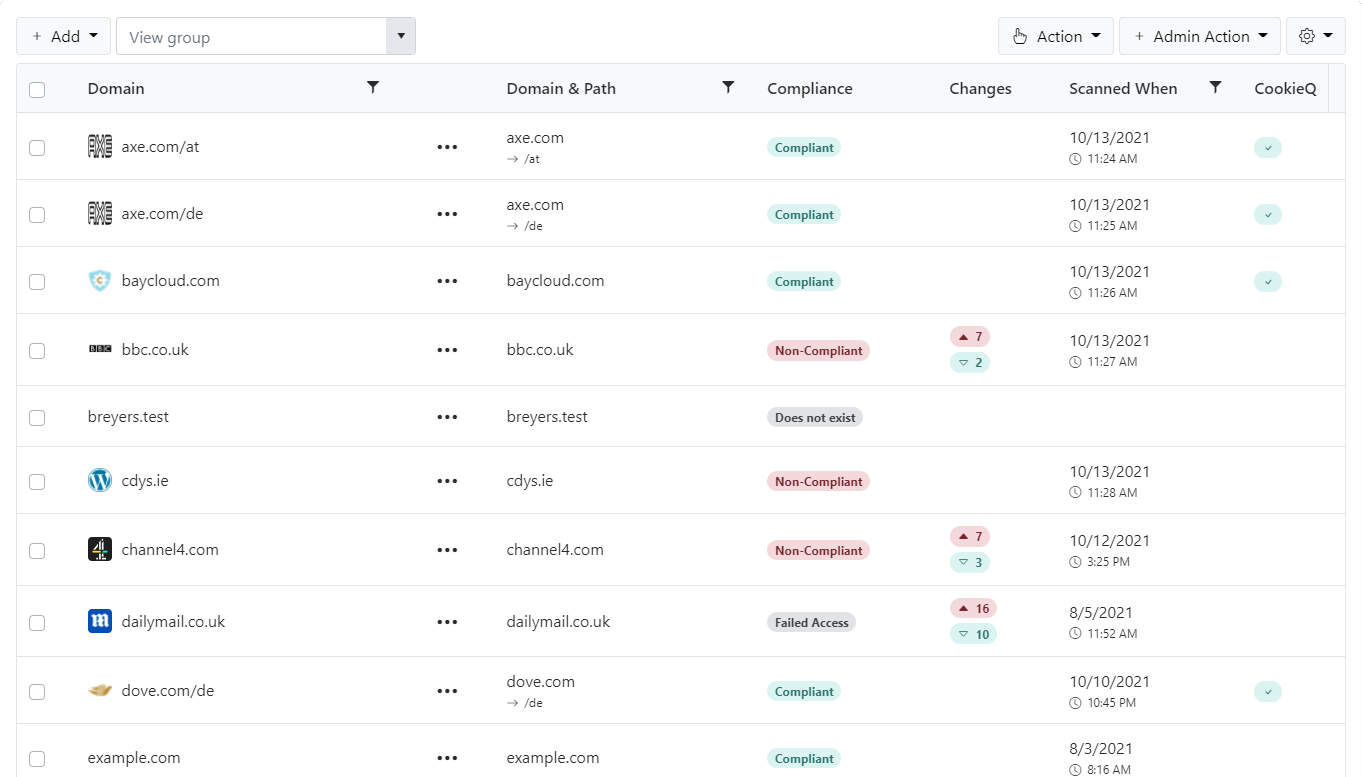The height and width of the screenshot is (777, 1362).
Task: Open the Action menu
Action: click(1057, 36)
